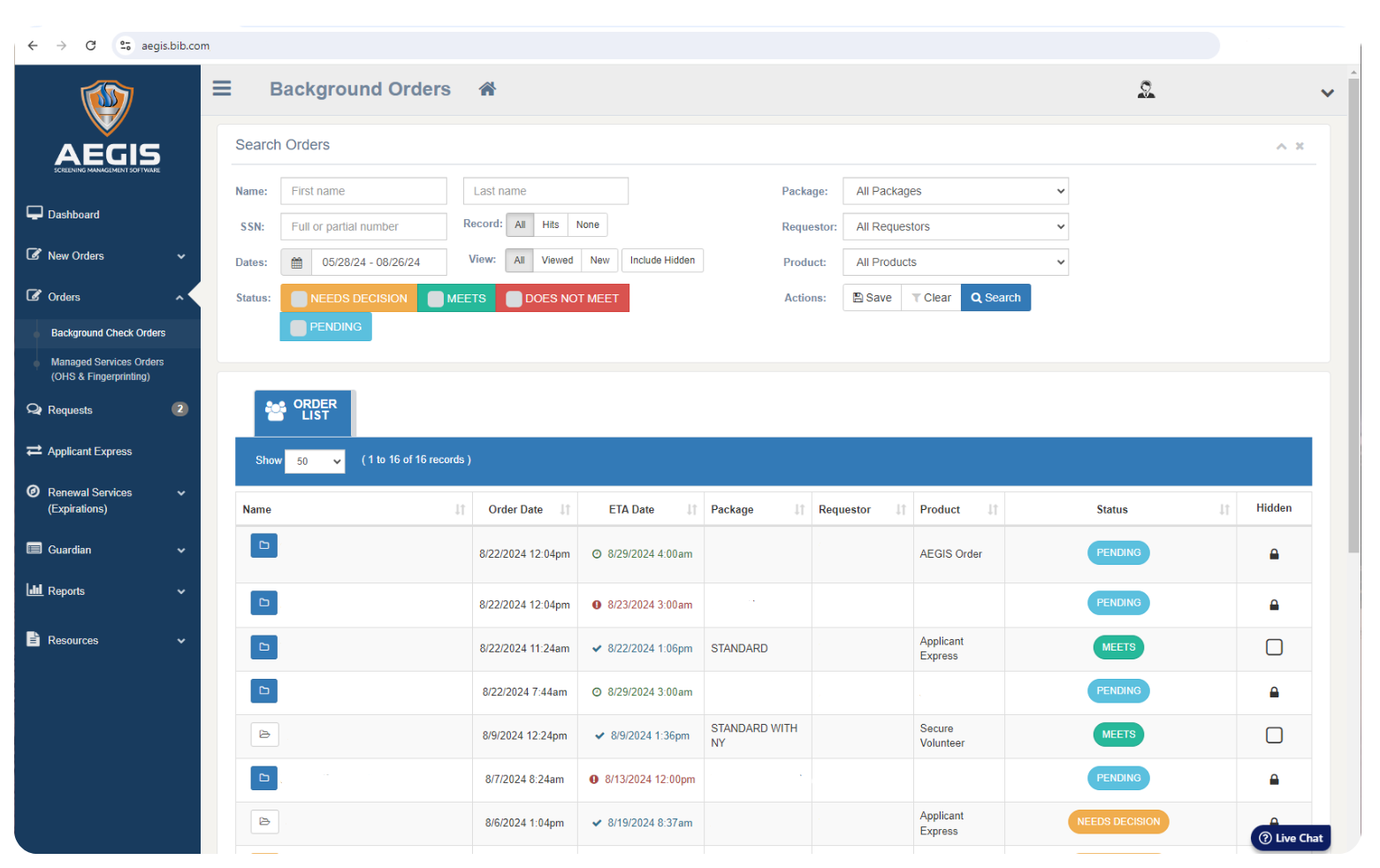This screenshot has height=868, width=1380.
Task: Click the home icon beside Background Orders
Action: tap(487, 88)
